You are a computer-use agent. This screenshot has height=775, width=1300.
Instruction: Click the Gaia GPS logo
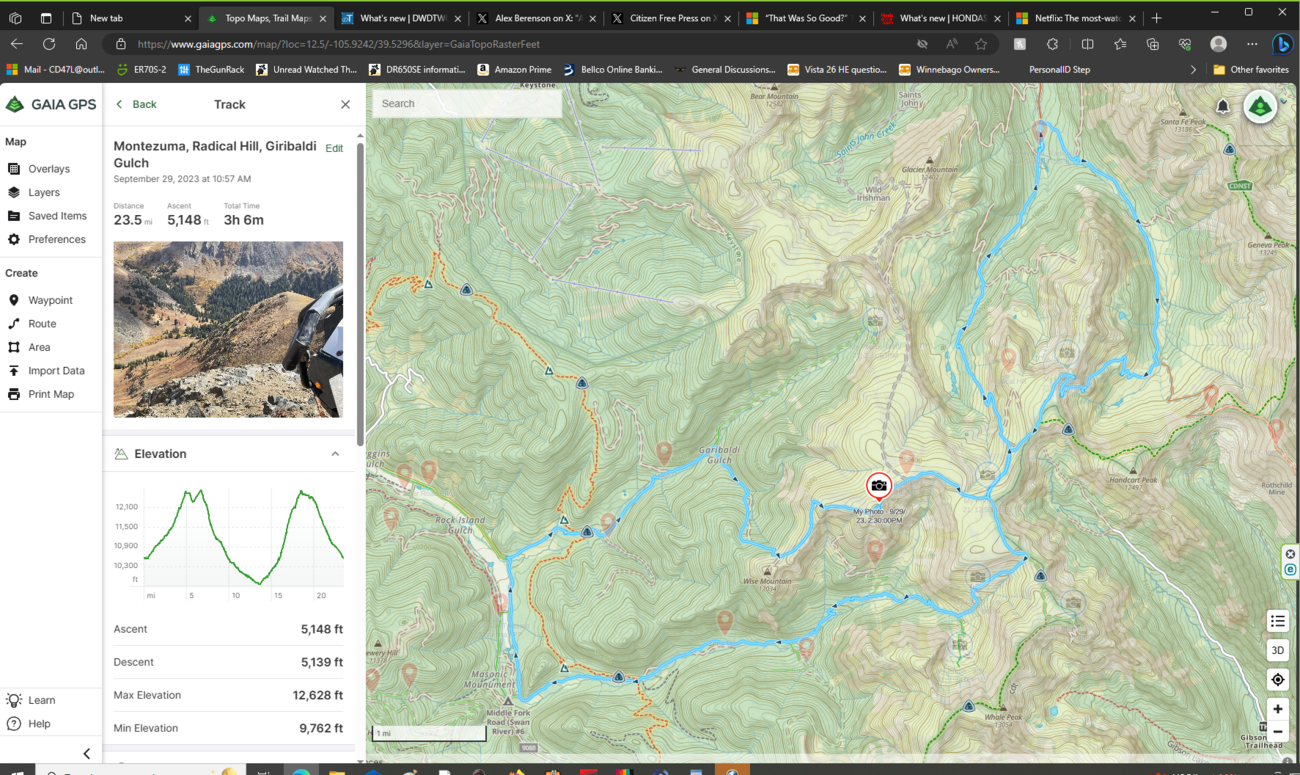[x=51, y=104]
